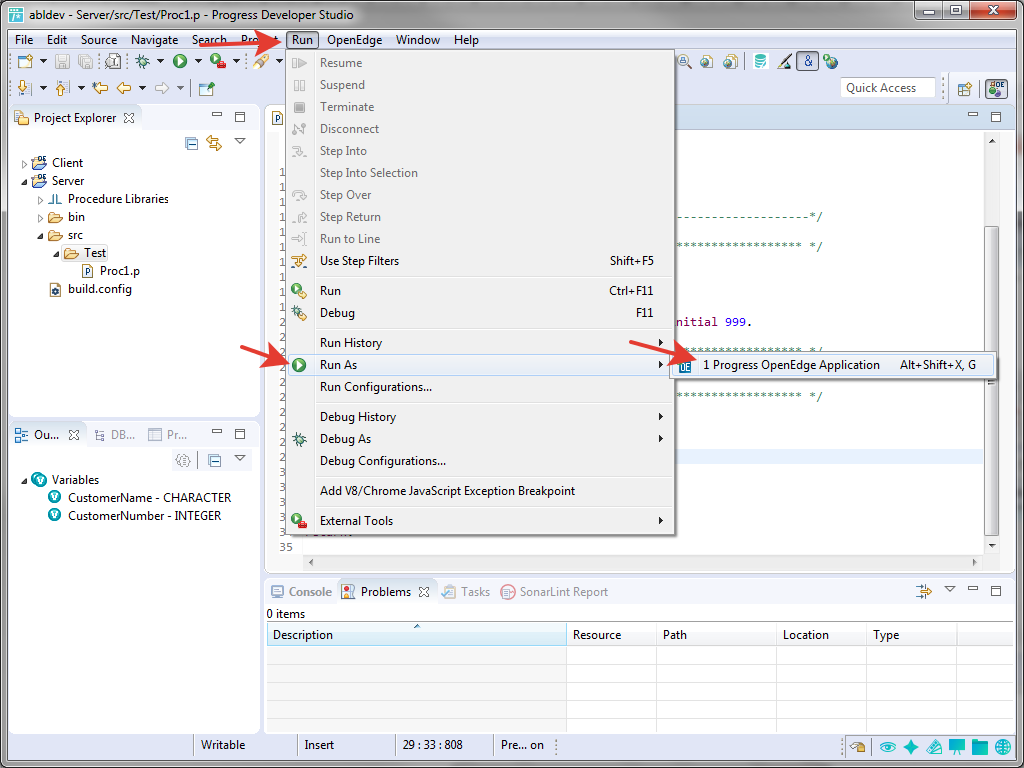Toggle Use Step Filters menu entry

tap(481, 261)
